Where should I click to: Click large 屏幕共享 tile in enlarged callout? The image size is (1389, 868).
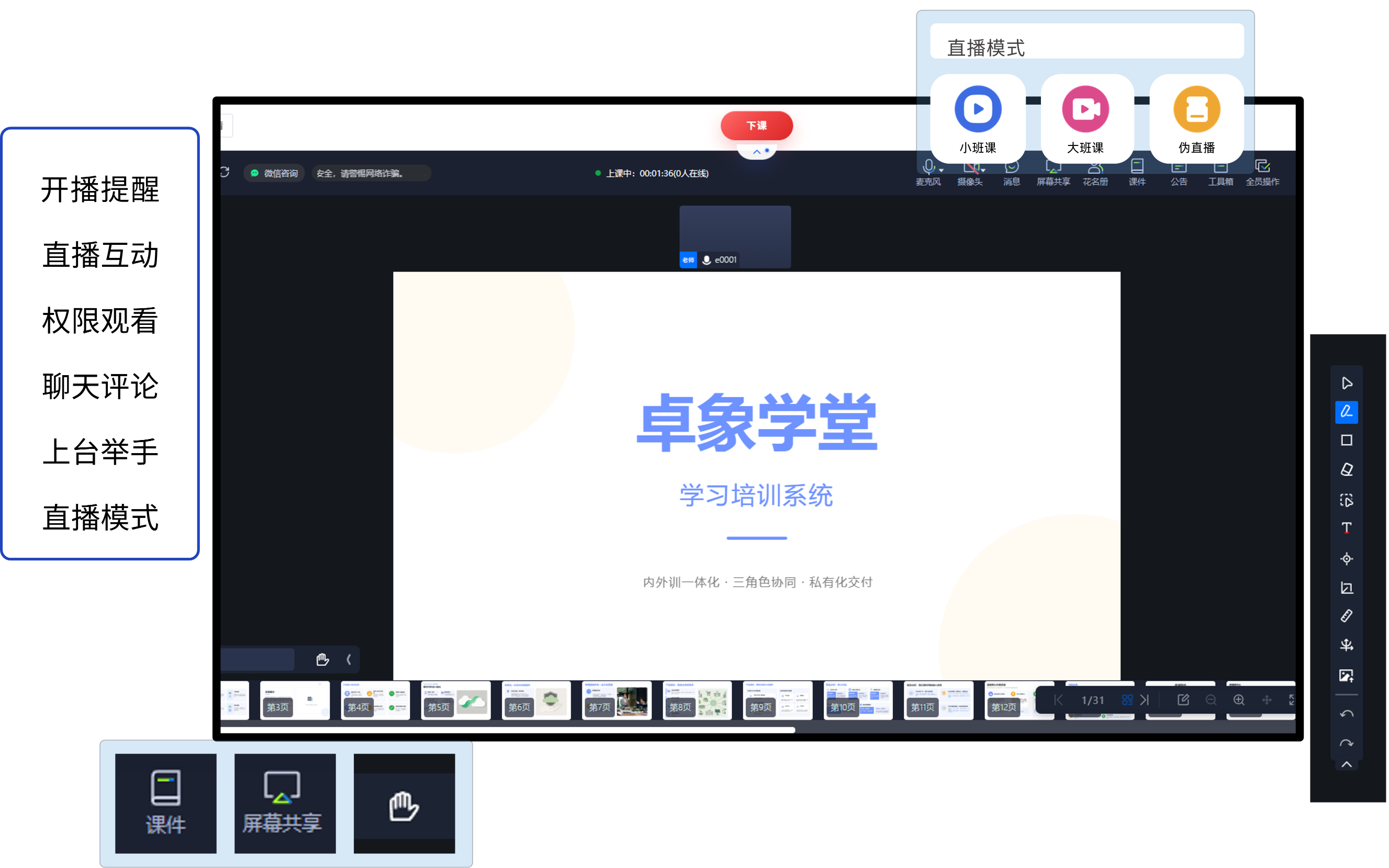pos(284,803)
